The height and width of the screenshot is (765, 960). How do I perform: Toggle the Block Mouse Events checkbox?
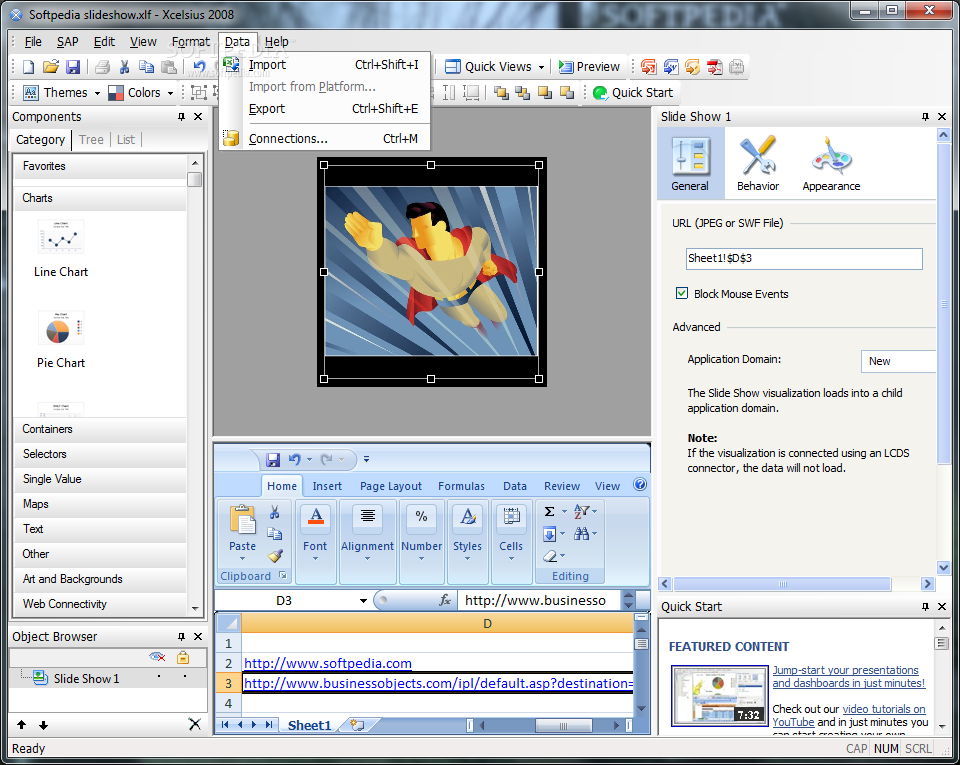pos(681,293)
